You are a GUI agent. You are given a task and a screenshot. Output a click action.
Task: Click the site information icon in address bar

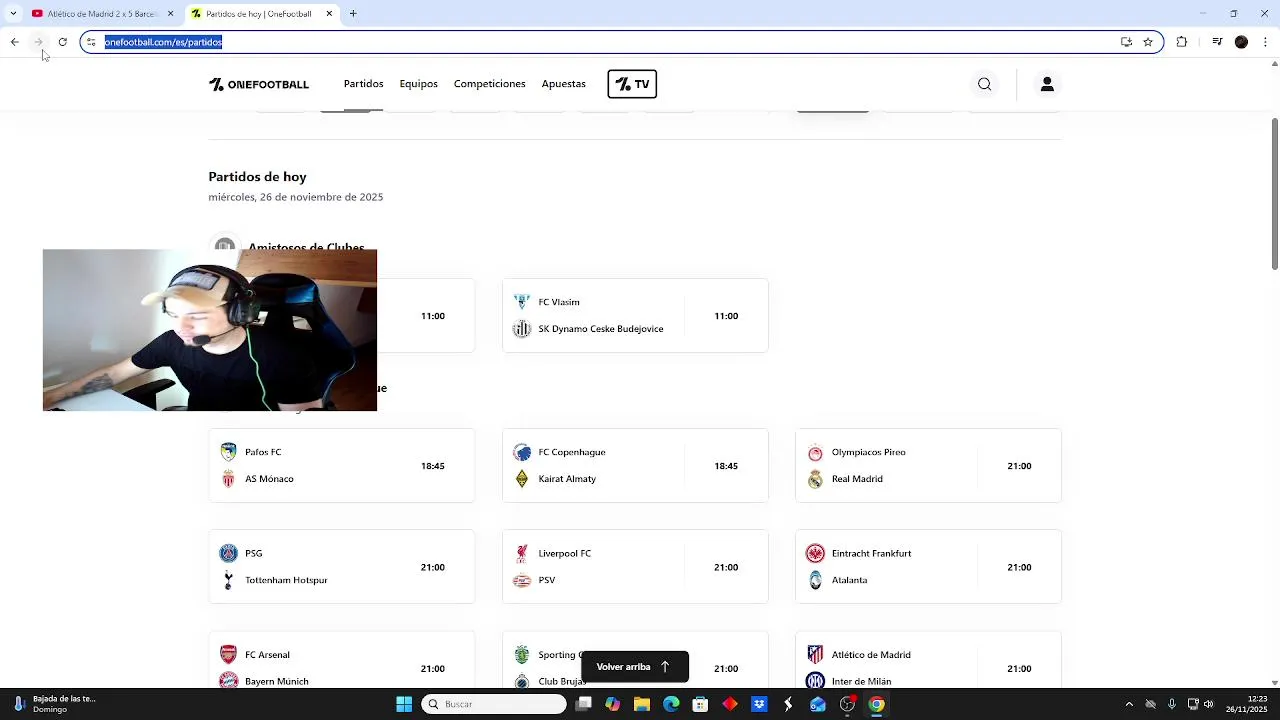[x=92, y=42]
